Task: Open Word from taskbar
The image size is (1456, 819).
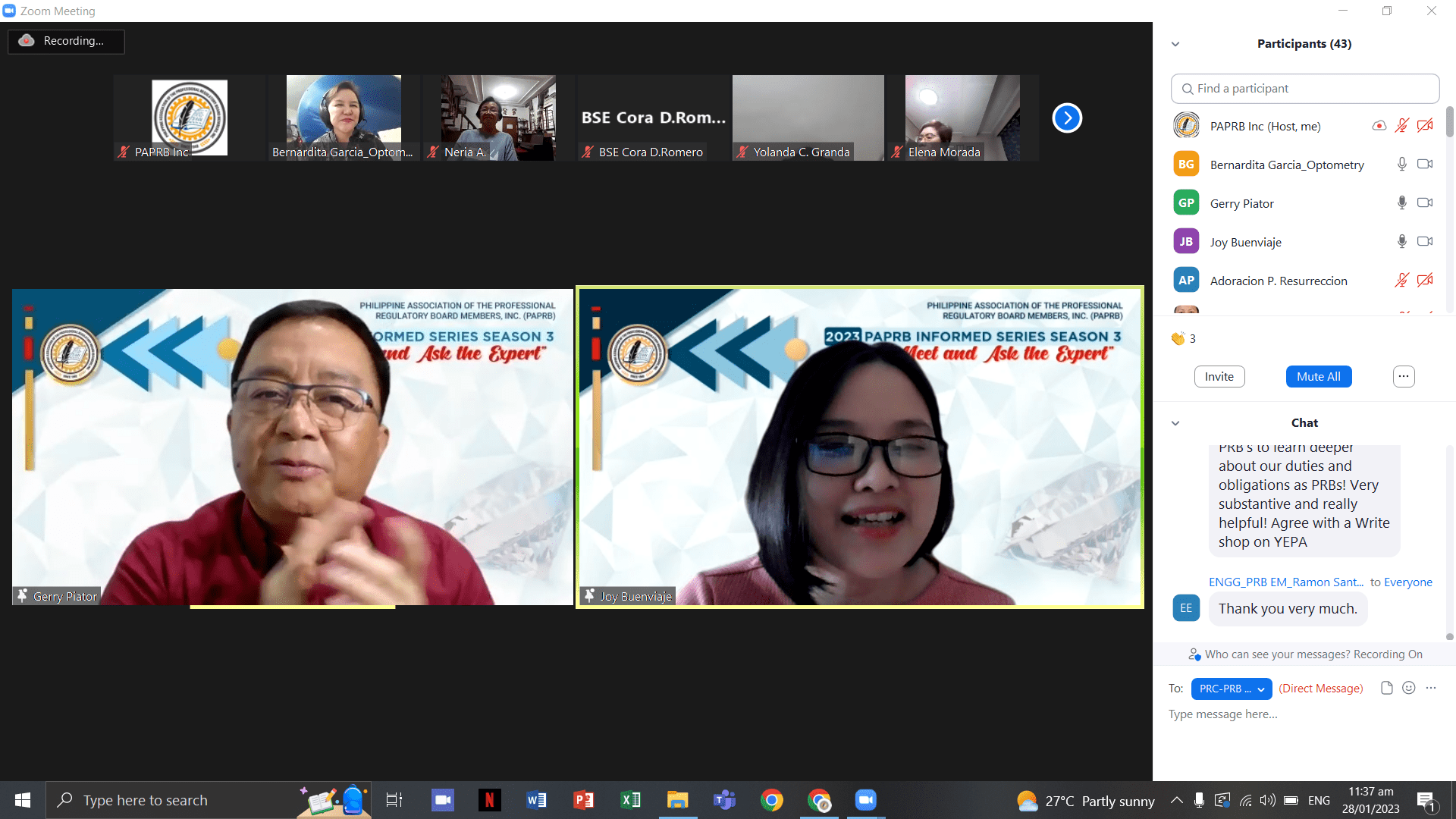Action: coord(537,800)
